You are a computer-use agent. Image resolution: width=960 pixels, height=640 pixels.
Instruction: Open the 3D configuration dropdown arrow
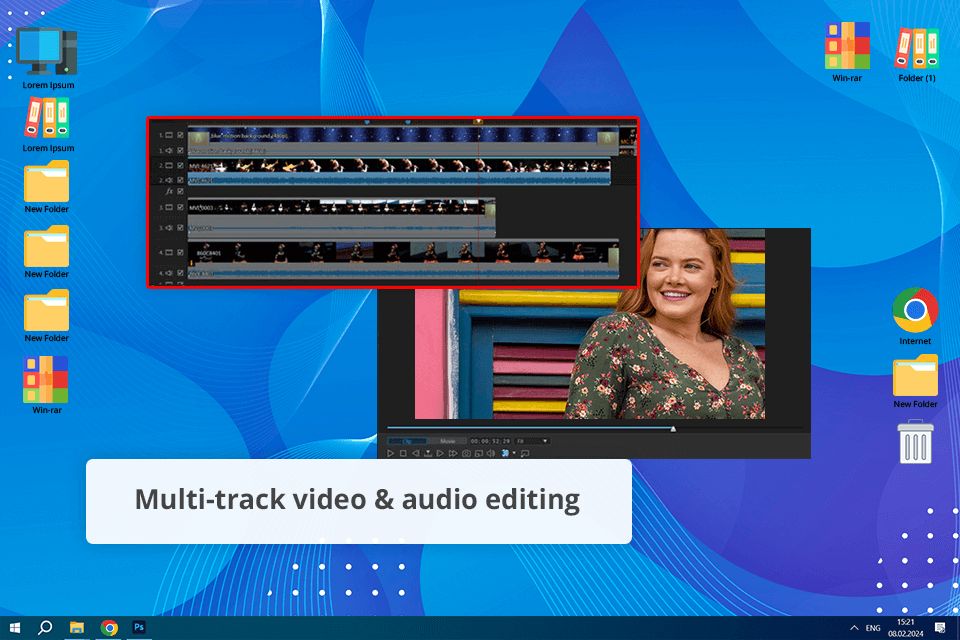(x=514, y=453)
